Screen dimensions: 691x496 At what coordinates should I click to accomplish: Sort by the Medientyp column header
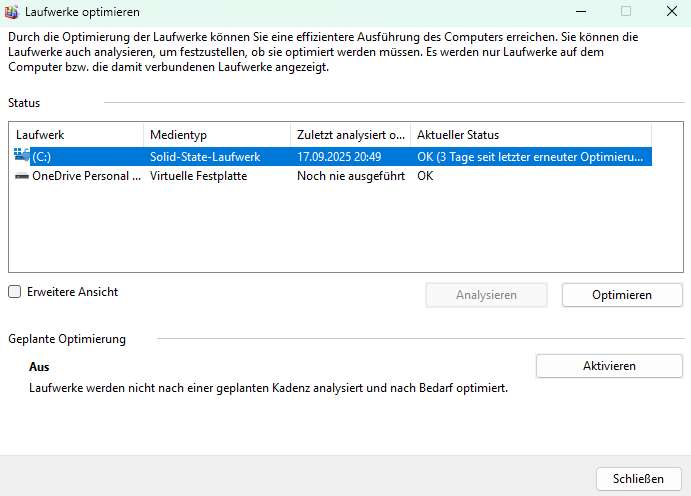click(x=216, y=135)
